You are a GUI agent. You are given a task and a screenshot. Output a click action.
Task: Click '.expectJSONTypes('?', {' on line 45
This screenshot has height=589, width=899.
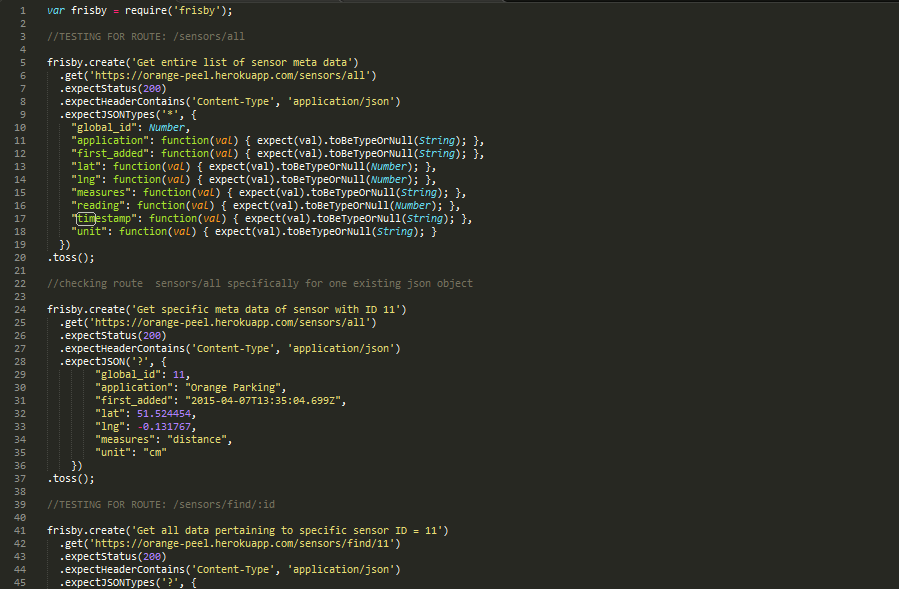(x=128, y=583)
